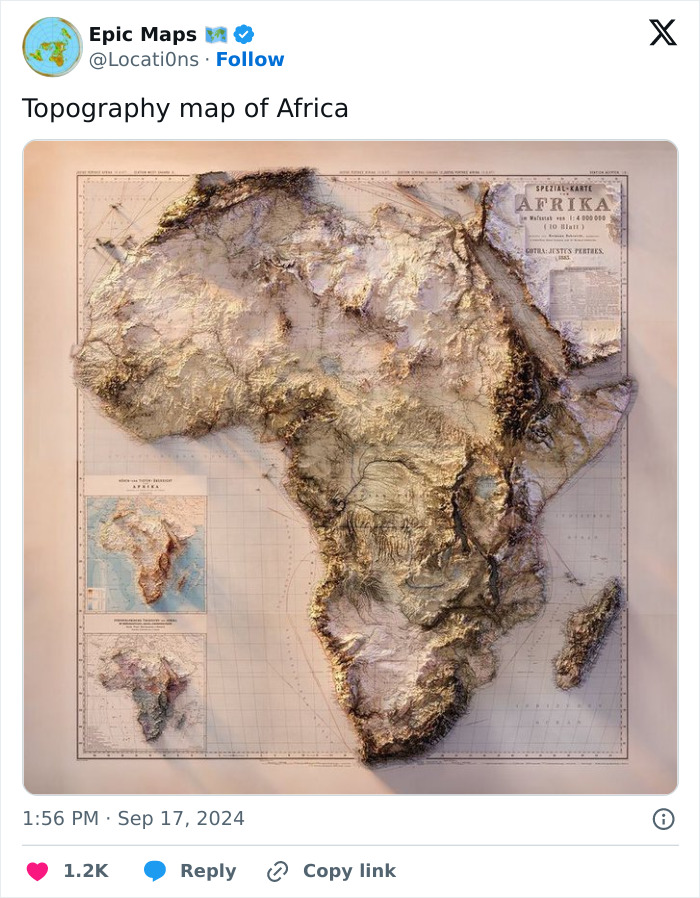Click the Follow link

coord(250,59)
